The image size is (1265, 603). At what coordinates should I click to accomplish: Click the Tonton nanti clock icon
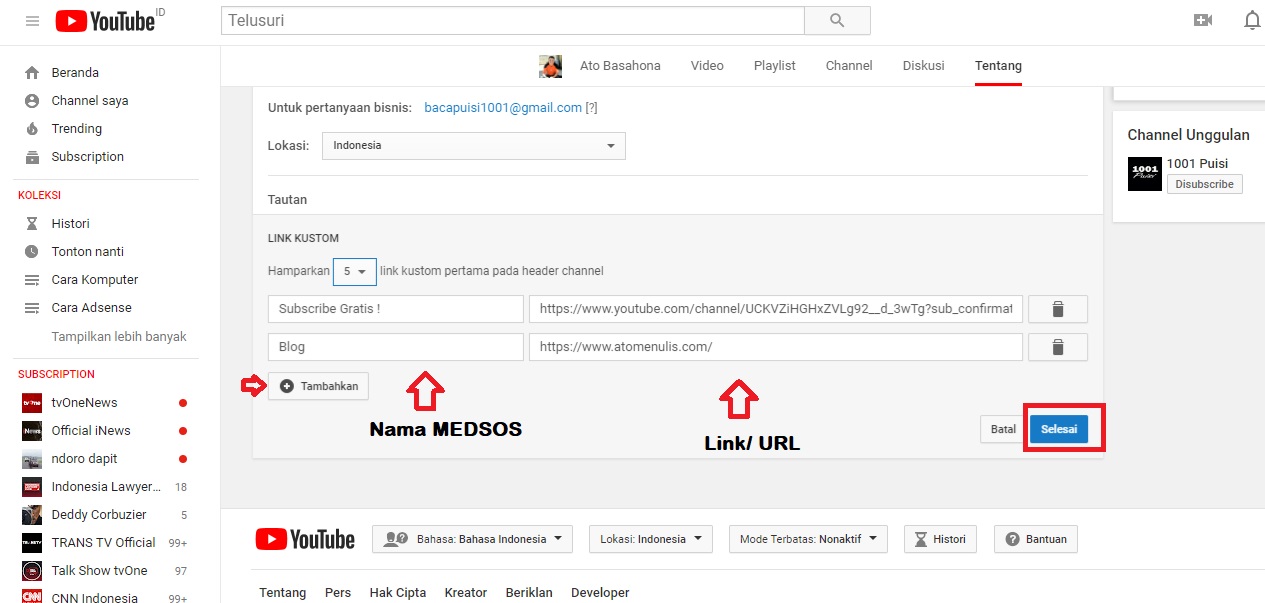(x=32, y=252)
